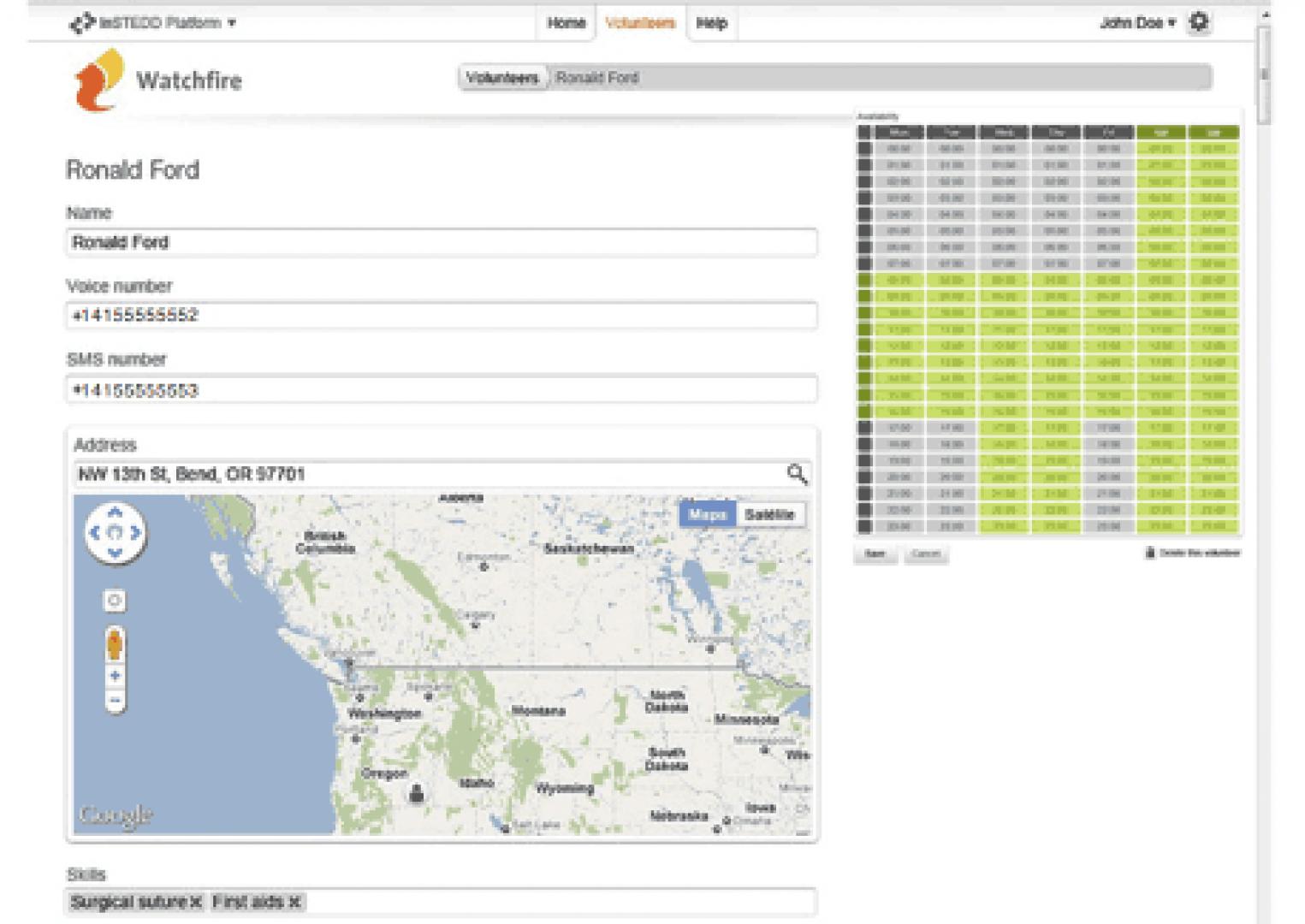1305x924 pixels.
Task: Click the Ronald Ford breadcrumb
Action: coord(597,78)
